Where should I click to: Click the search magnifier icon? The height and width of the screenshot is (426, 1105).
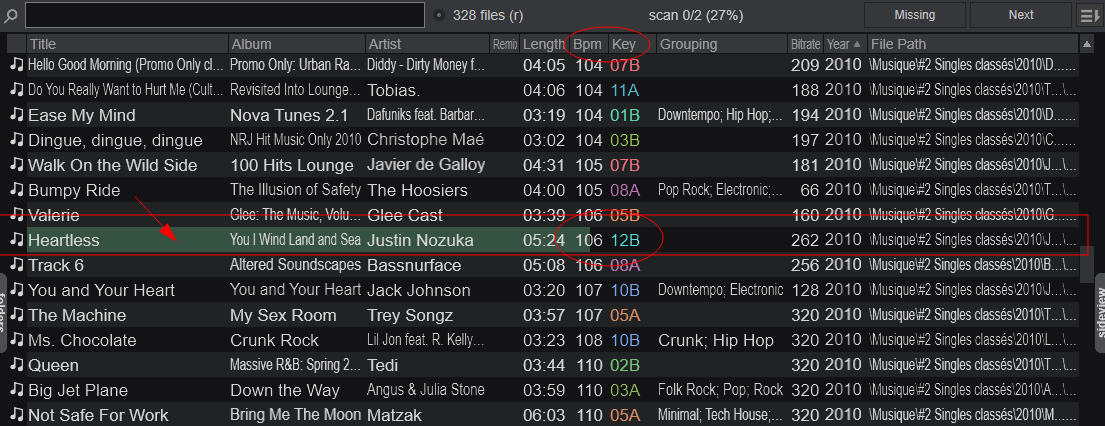[10, 16]
